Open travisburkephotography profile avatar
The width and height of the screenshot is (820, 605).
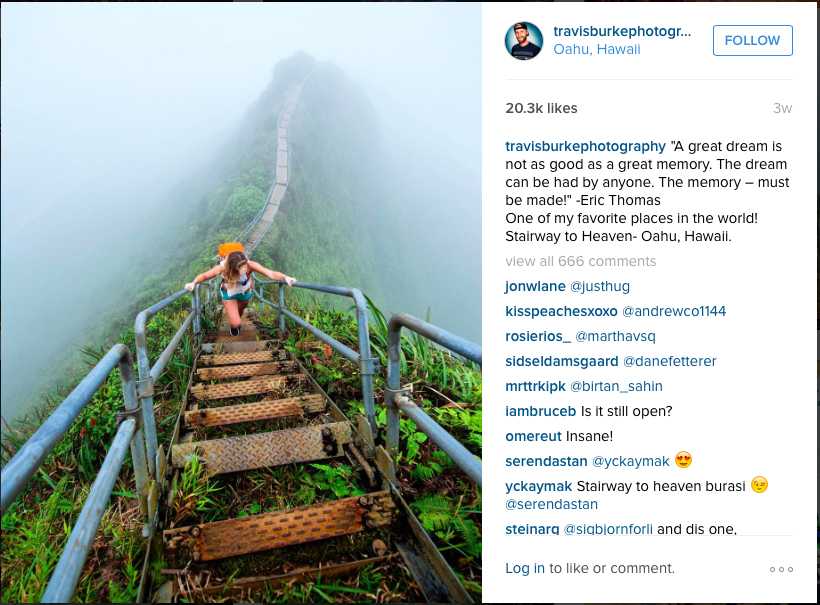pos(524,41)
